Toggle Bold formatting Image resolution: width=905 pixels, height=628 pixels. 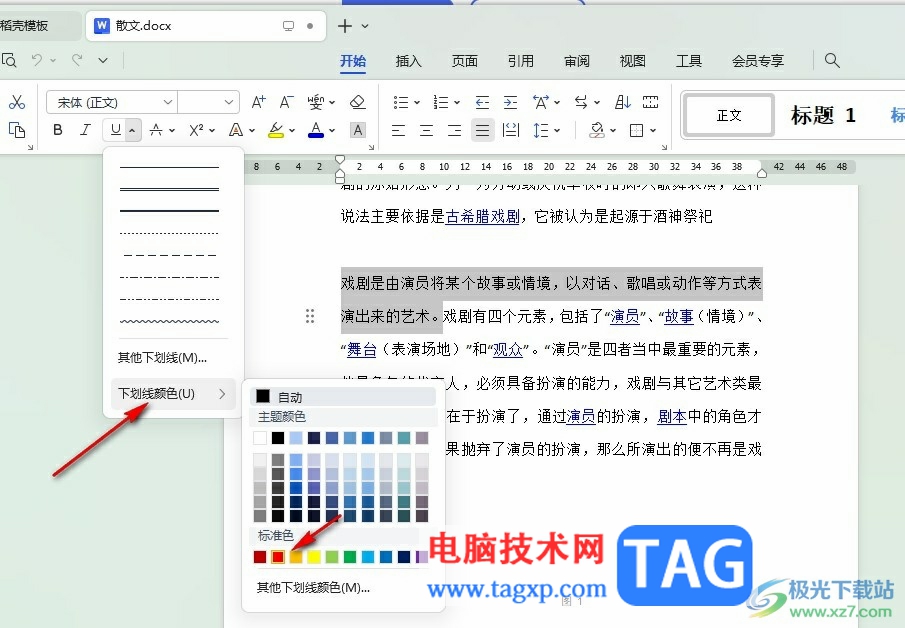click(58, 130)
